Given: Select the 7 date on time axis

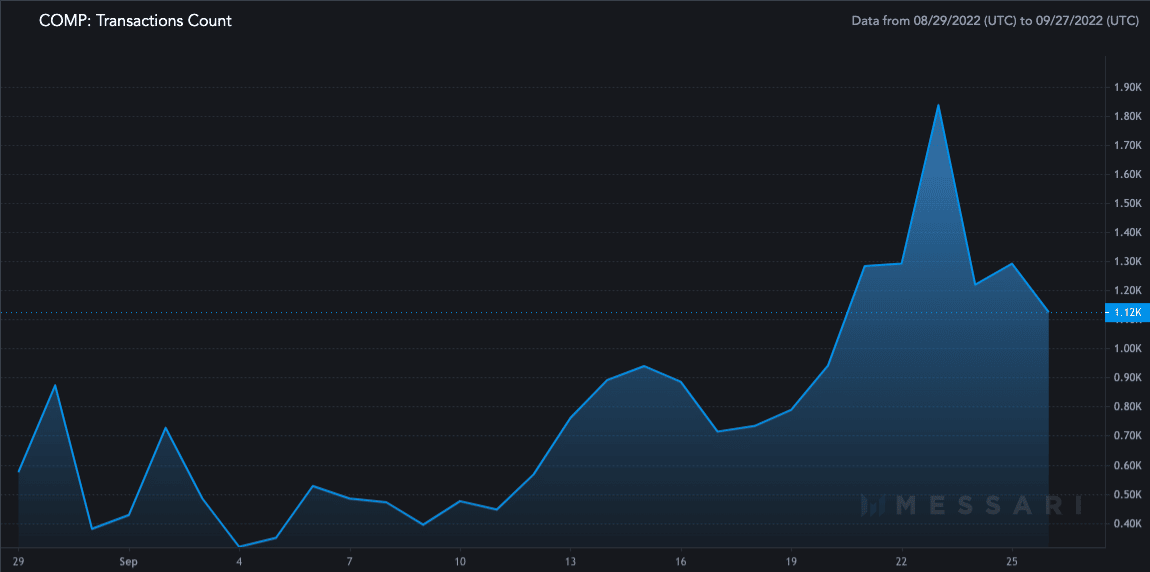Looking at the screenshot, I should (x=349, y=561).
